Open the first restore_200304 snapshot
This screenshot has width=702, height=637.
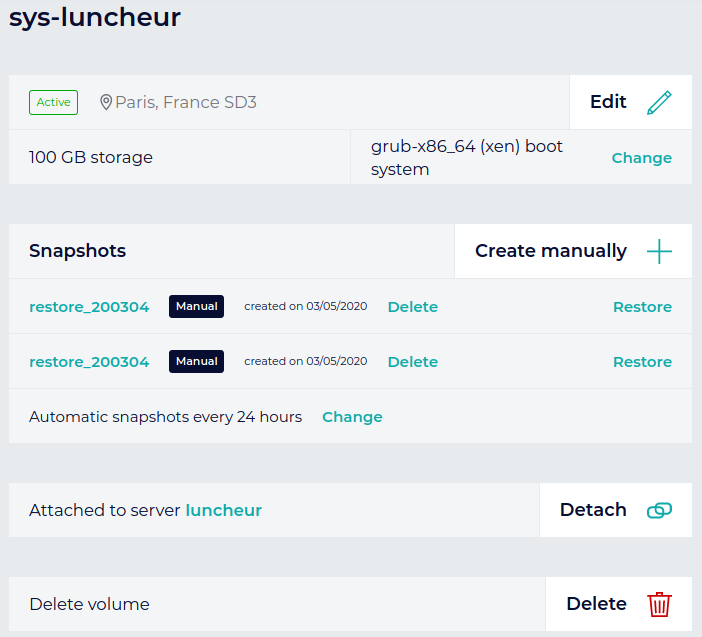tap(89, 307)
